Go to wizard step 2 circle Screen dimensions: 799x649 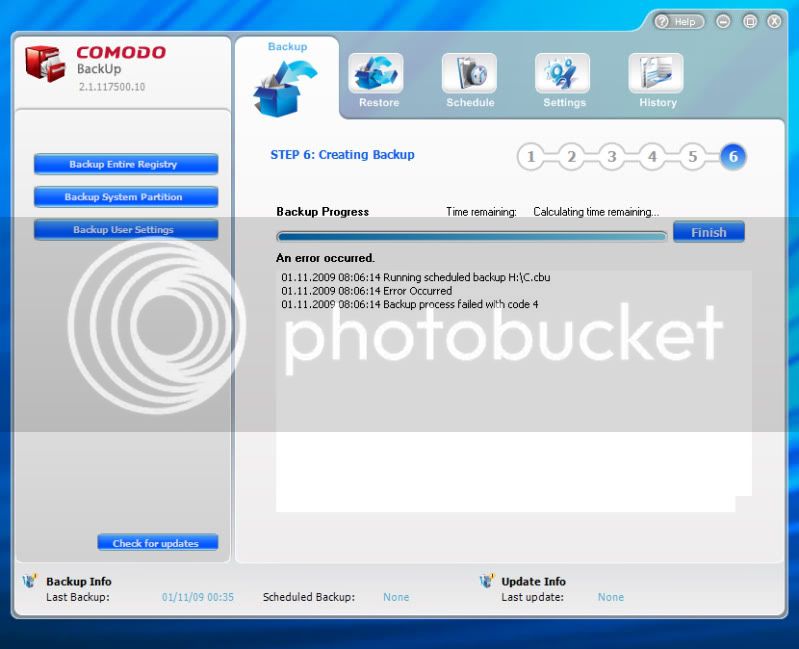click(571, 156)
